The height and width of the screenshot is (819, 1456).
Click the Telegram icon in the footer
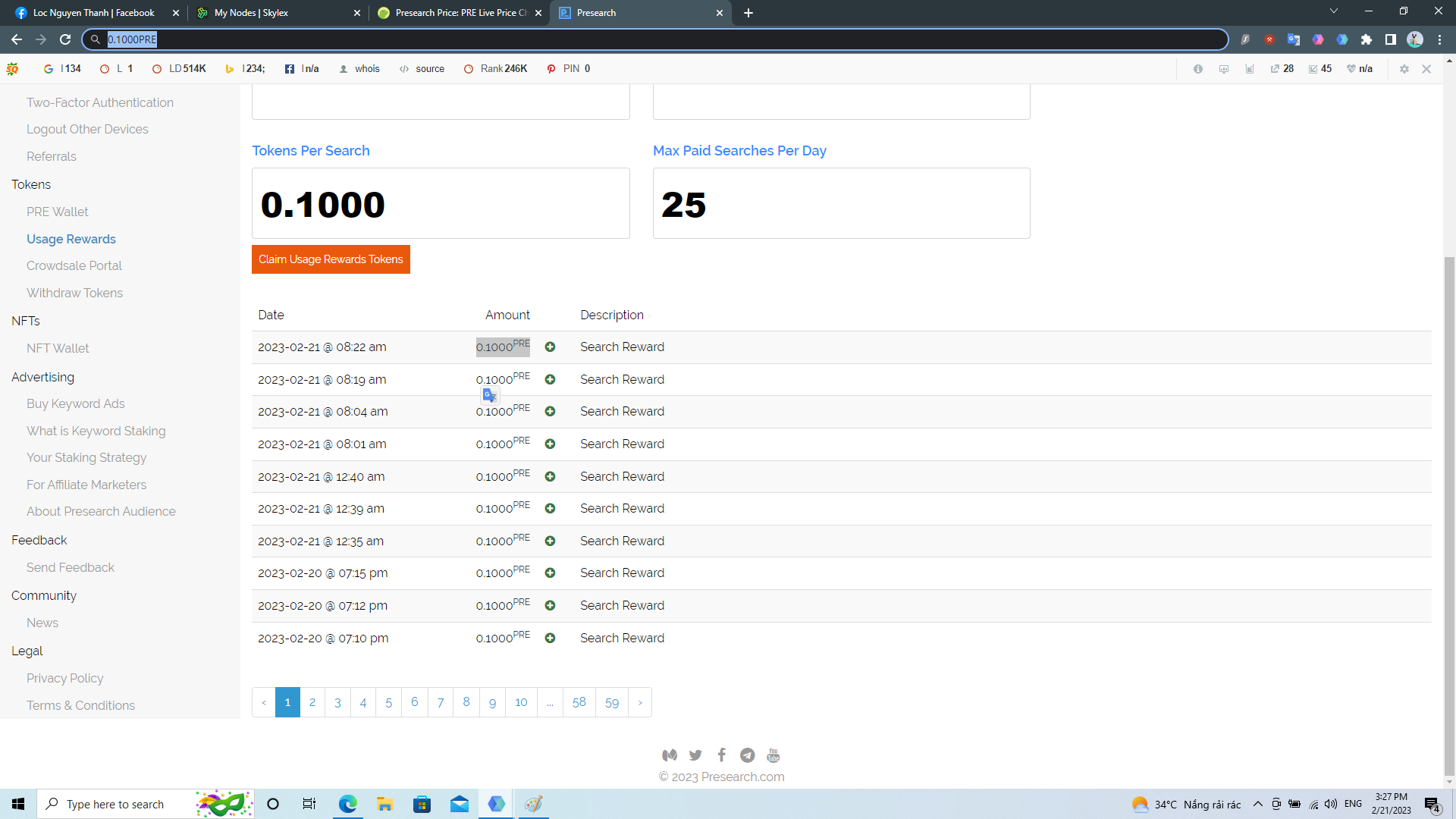[x=747, y=755]
